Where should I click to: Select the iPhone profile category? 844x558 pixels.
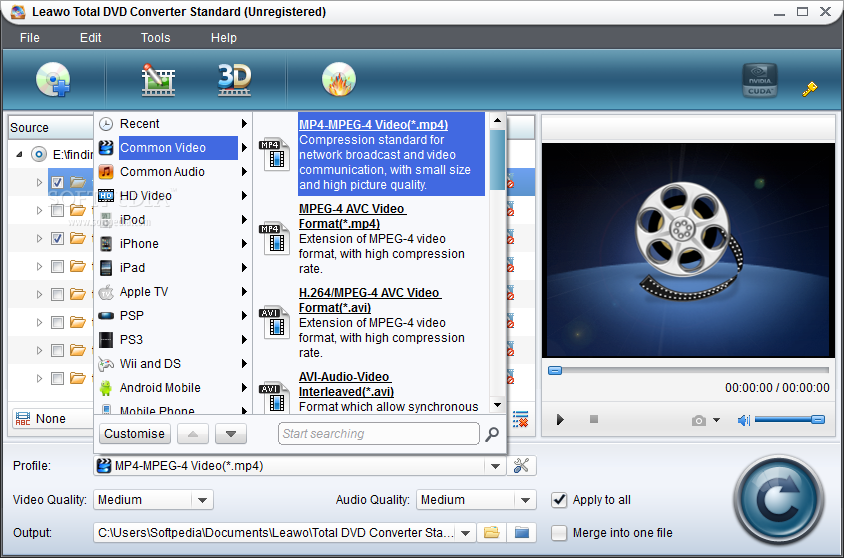coord(173,244)
